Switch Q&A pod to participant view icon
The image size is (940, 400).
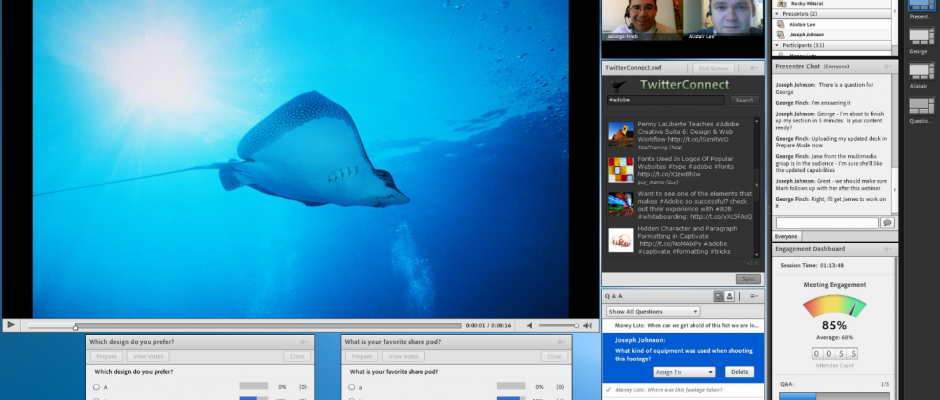[730, 296]
